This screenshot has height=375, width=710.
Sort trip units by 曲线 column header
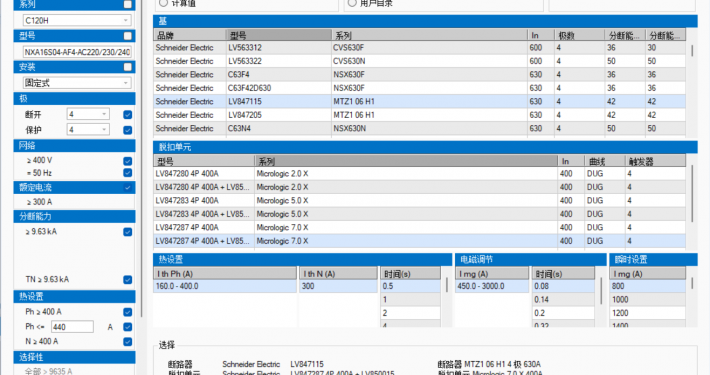click(x=604, y=161)
